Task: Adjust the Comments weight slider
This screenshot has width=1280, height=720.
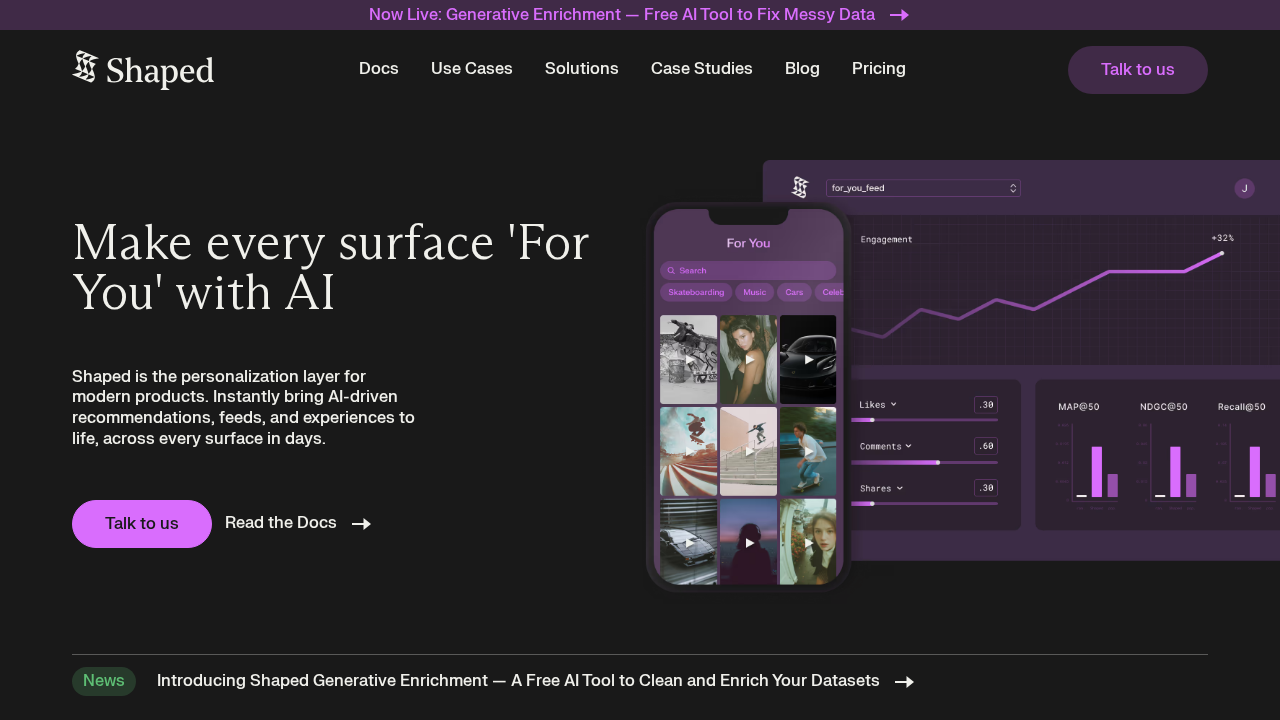Action: pos(937,462)
